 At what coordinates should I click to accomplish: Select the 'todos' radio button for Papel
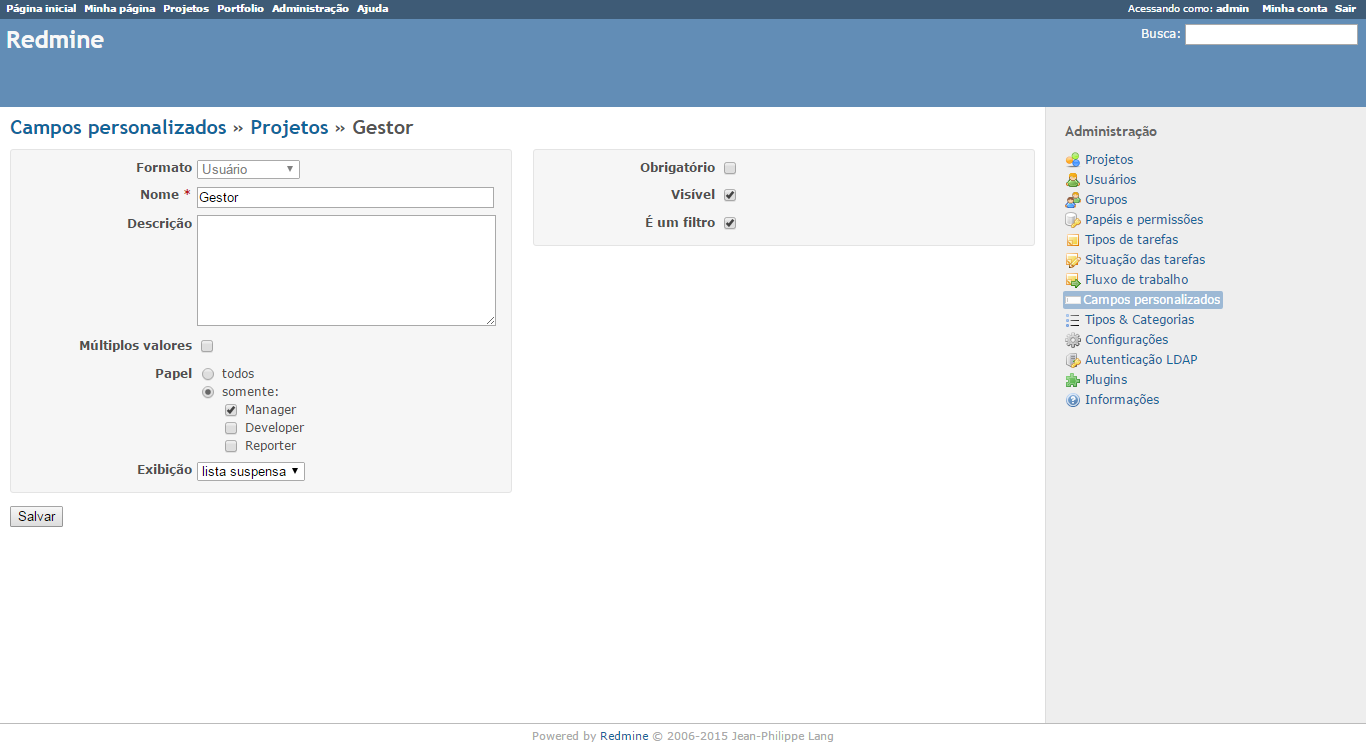pyautogui.click(x=208, y=374)
